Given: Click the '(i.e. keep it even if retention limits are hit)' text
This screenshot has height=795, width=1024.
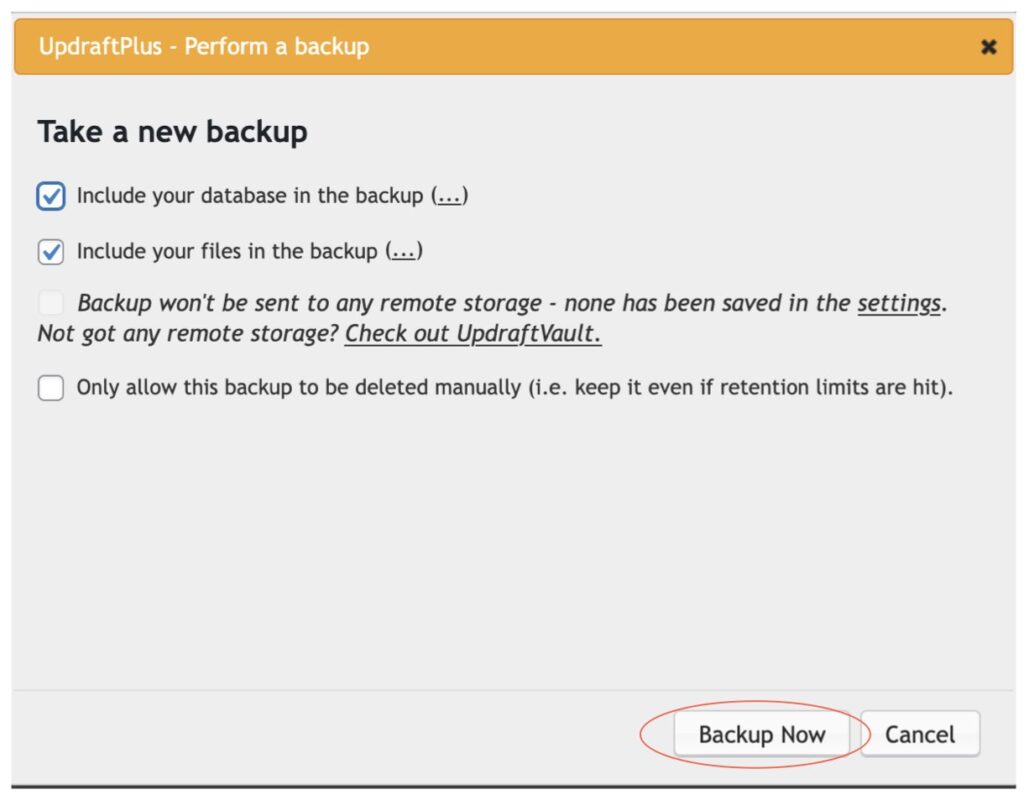Looking at the screenshot, I should (740, 387).
